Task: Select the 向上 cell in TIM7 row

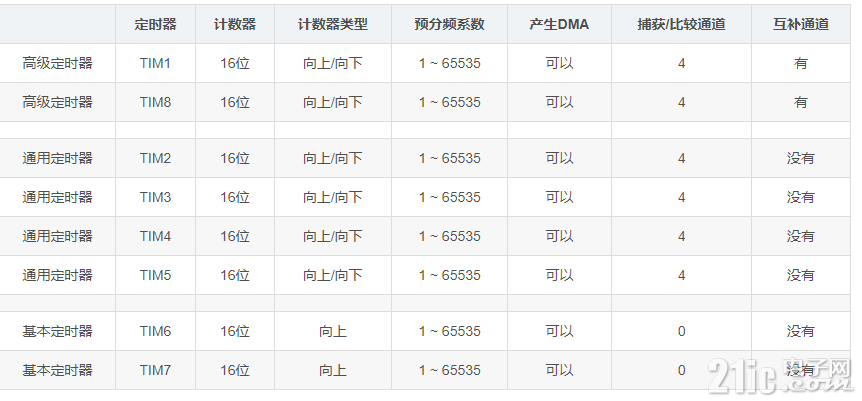Action: tap(333, 370)
